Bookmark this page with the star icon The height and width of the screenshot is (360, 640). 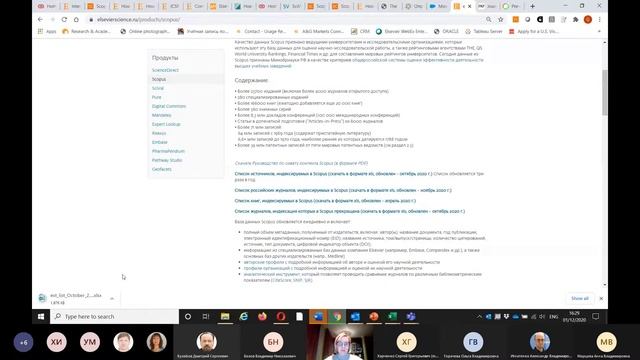coord(500,19)
